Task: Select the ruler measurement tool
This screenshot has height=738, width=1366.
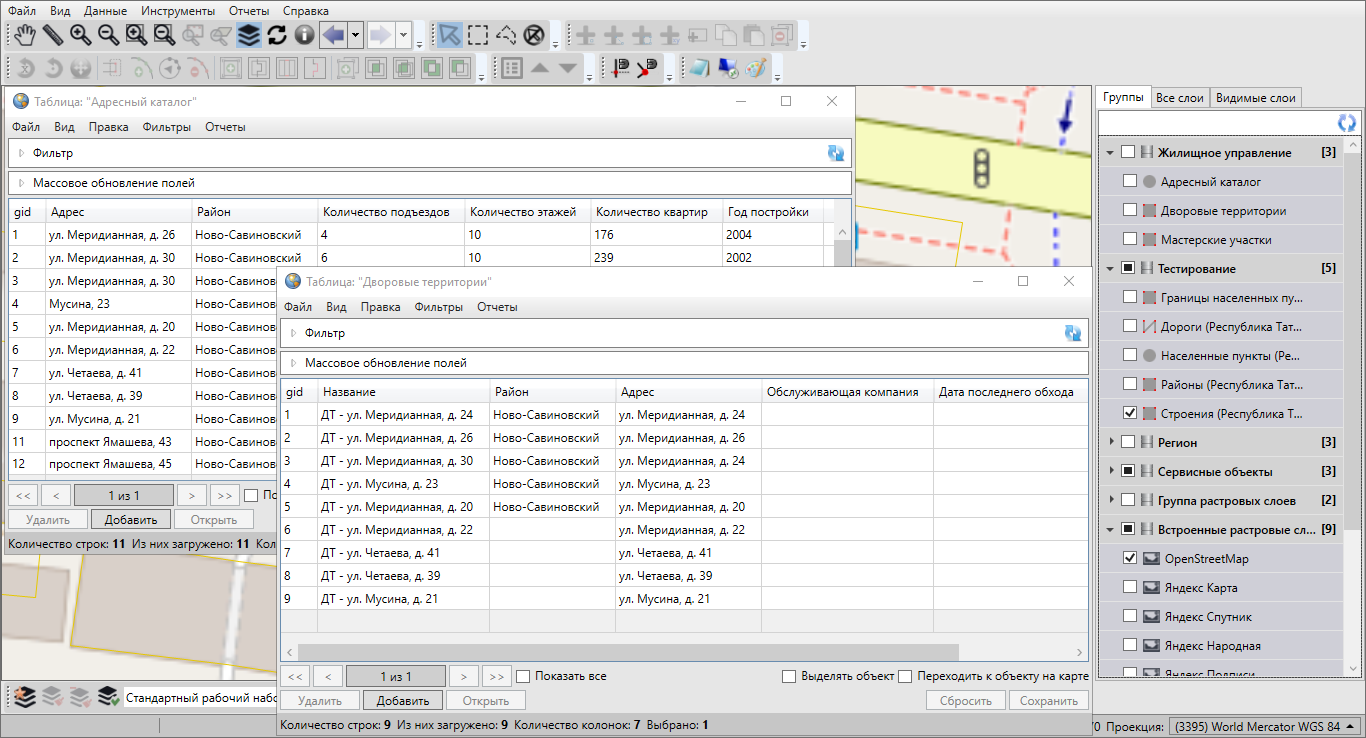Action: [52, 36]
